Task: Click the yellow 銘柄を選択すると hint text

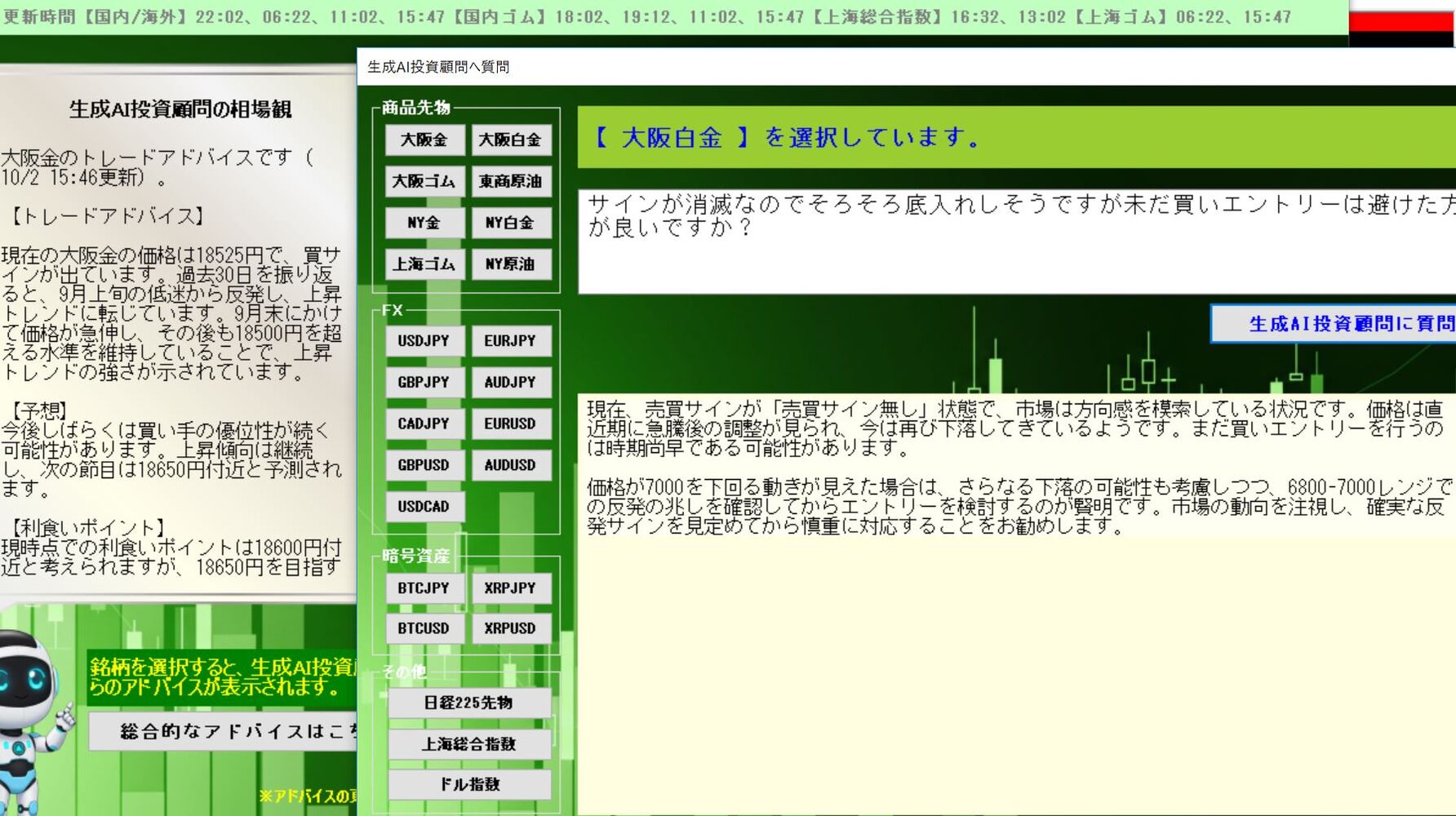Action: (222, 677)
